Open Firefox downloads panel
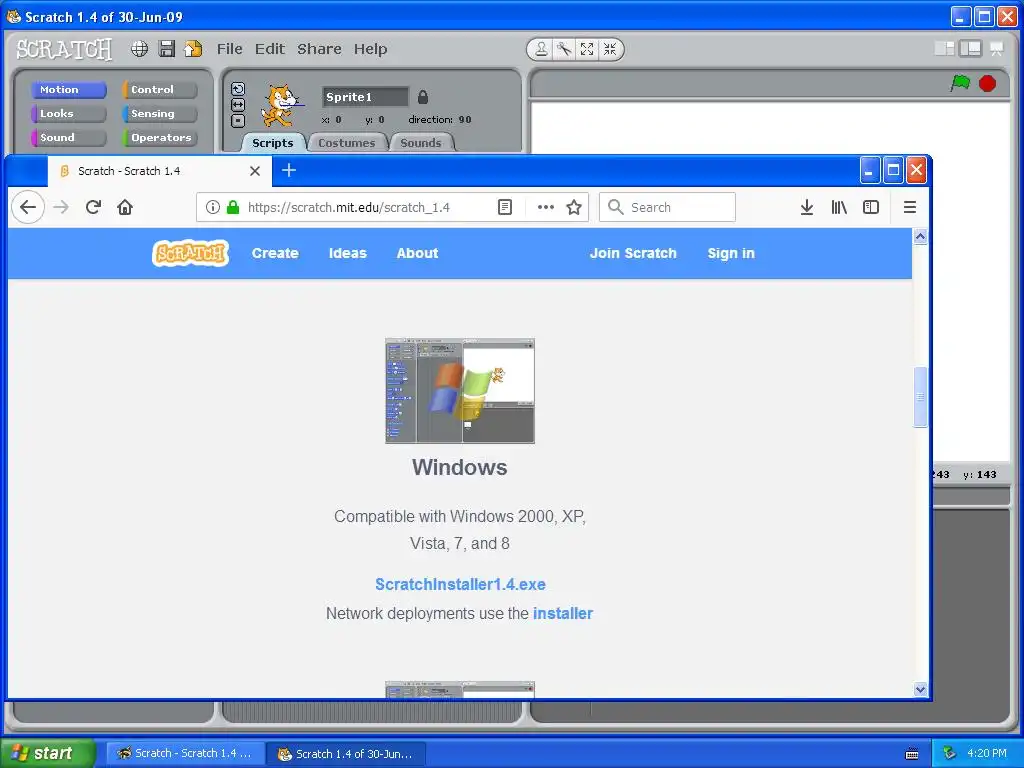This screenshot has height=768, width=1024. pyautogui.click(x=807, y=207)
